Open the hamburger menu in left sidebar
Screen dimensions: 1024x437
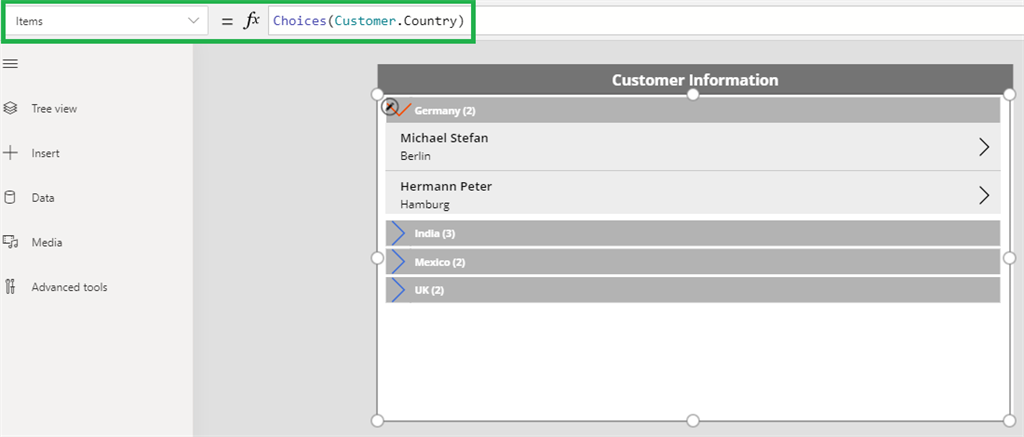coord(10,63)
